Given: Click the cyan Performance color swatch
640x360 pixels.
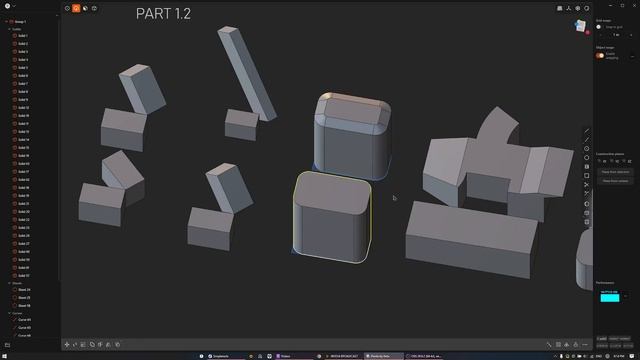Looking at the screenshot, I should coord(610,298).
